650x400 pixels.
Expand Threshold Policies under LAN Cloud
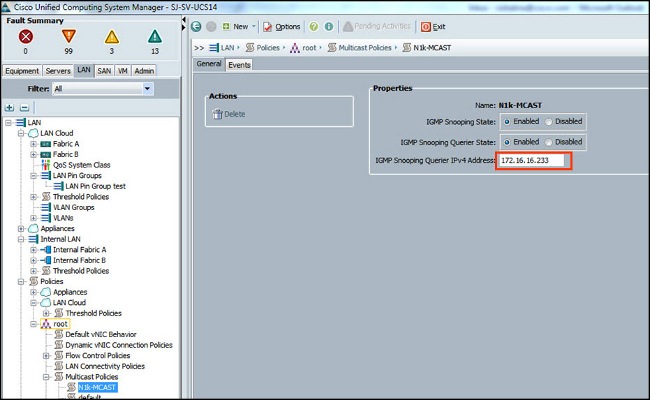click(33, 196)
